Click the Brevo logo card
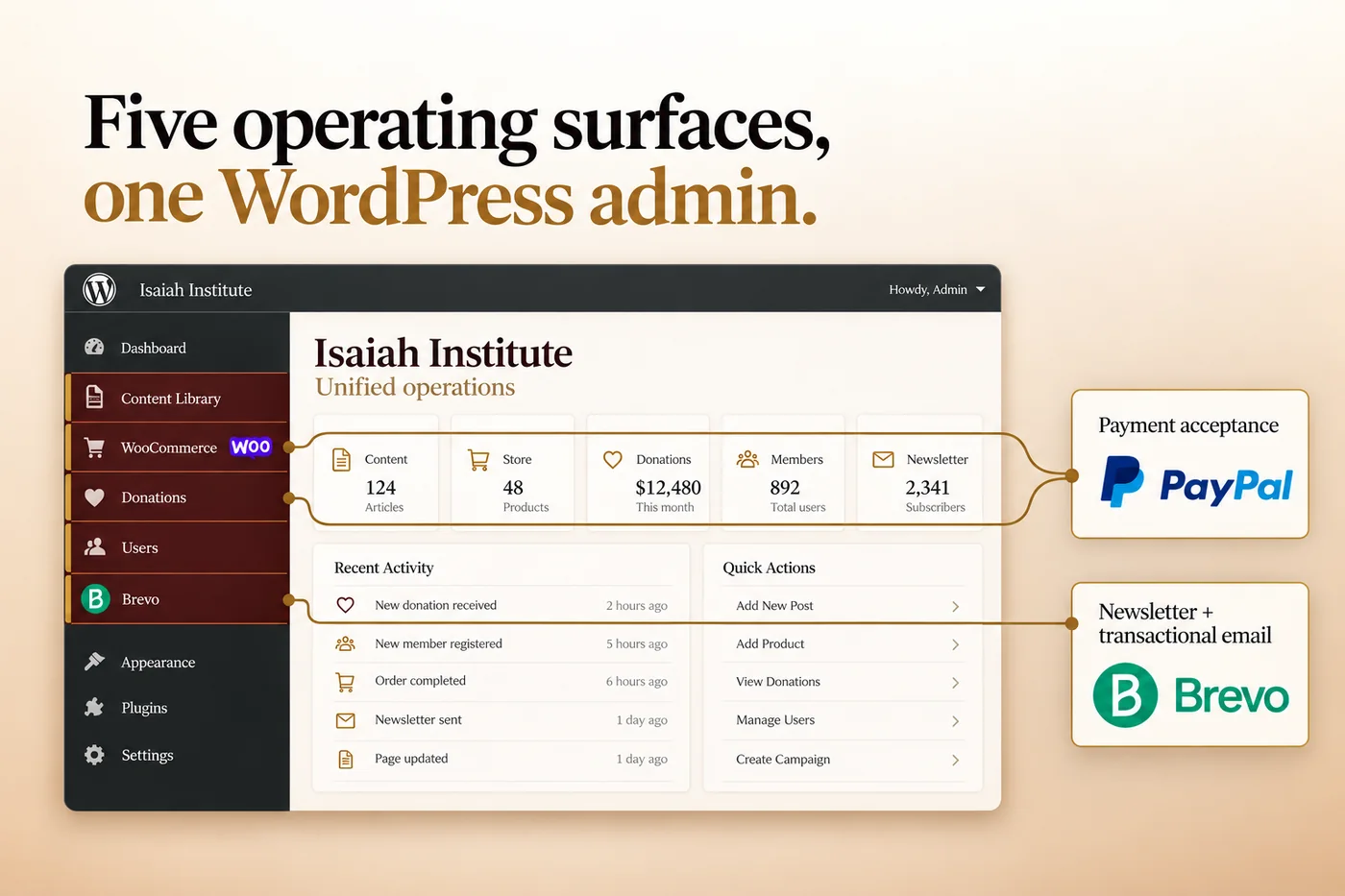This screenshot has height=896, width=1345. click(x=1190, y=665)
